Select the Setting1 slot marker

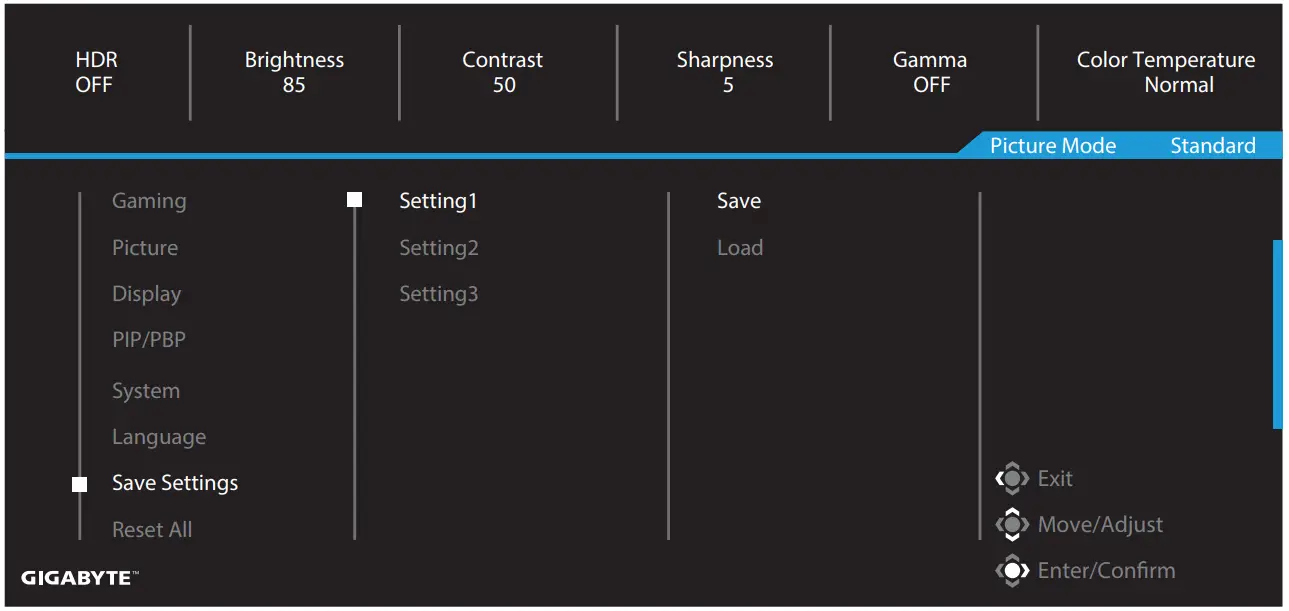(x=354, y=198)
